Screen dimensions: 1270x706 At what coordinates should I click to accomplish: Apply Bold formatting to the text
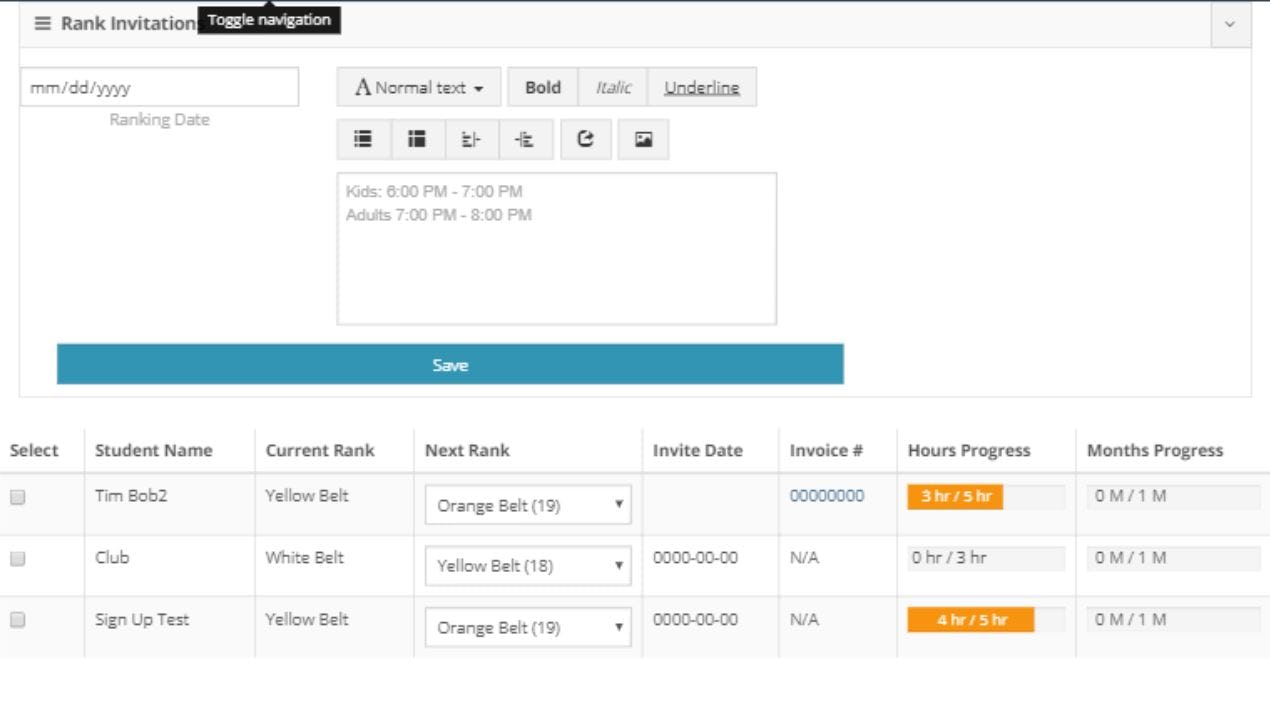coord(542,87)
